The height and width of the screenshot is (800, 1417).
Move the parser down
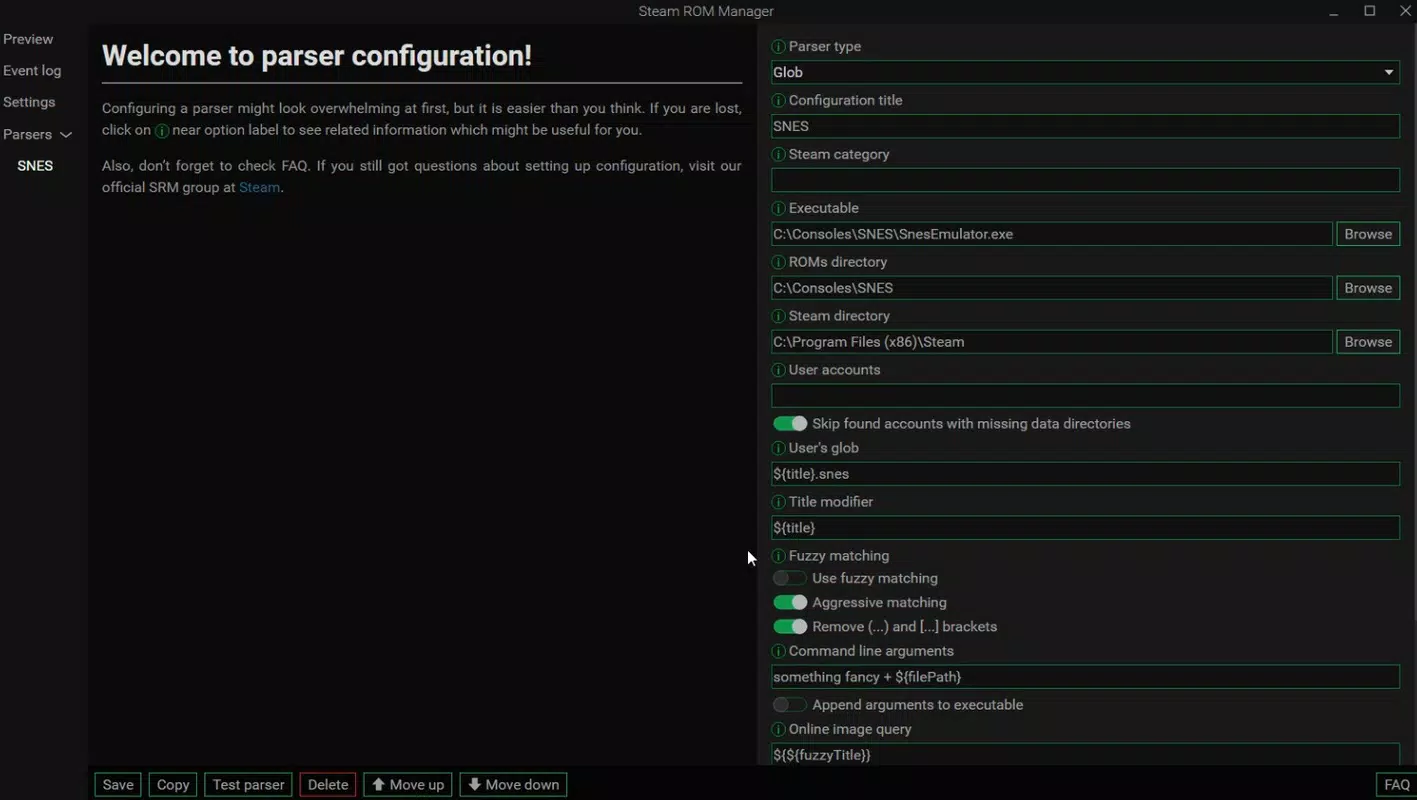(x=514, y=785)
